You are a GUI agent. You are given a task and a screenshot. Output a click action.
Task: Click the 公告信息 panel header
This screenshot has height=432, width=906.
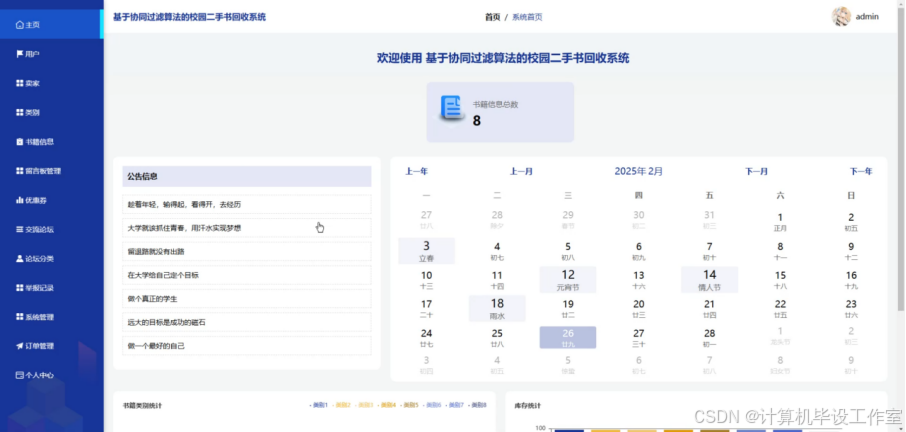(247, 177)
